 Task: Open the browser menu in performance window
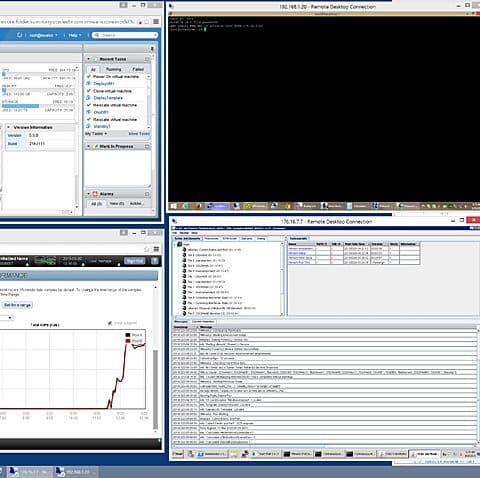[156, 249]
